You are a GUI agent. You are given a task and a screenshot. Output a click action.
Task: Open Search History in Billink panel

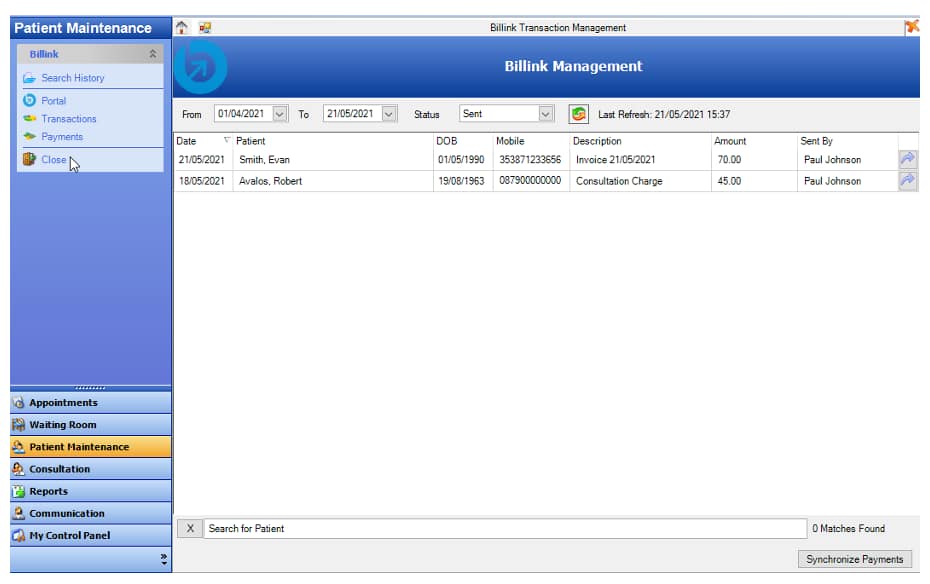coord(72,78)
